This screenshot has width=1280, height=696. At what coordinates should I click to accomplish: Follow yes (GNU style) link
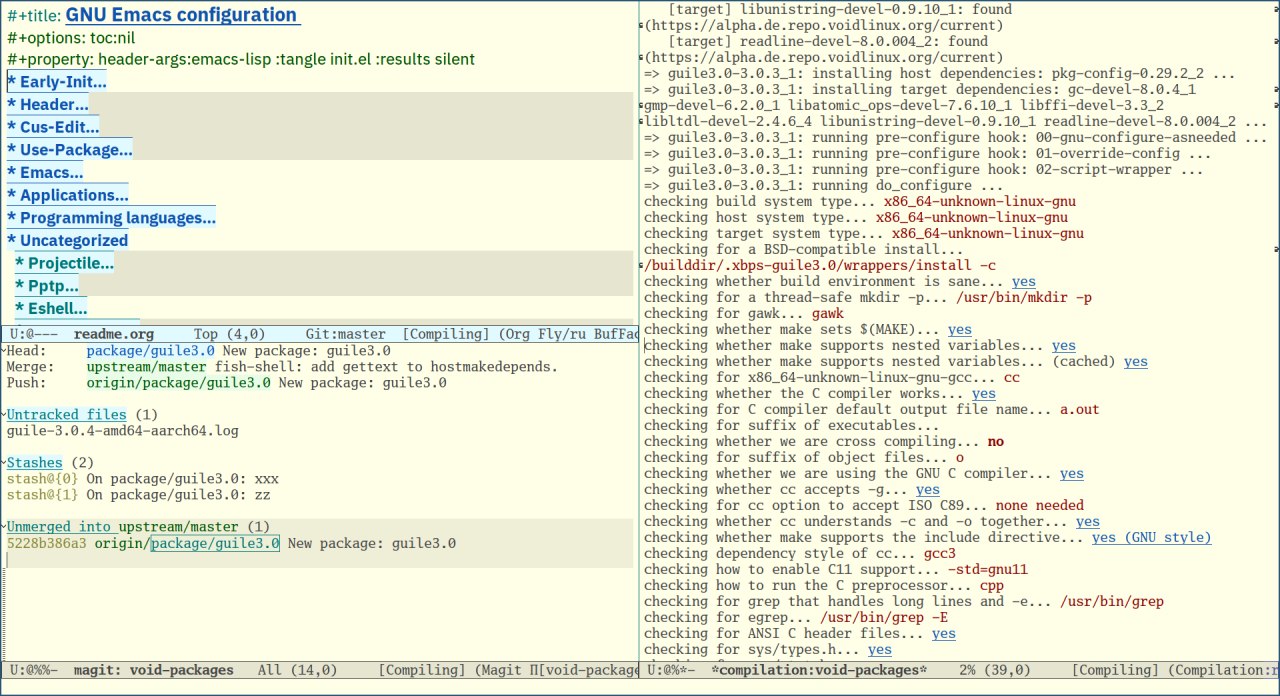pyautogui.click(x=1152, y=538)
